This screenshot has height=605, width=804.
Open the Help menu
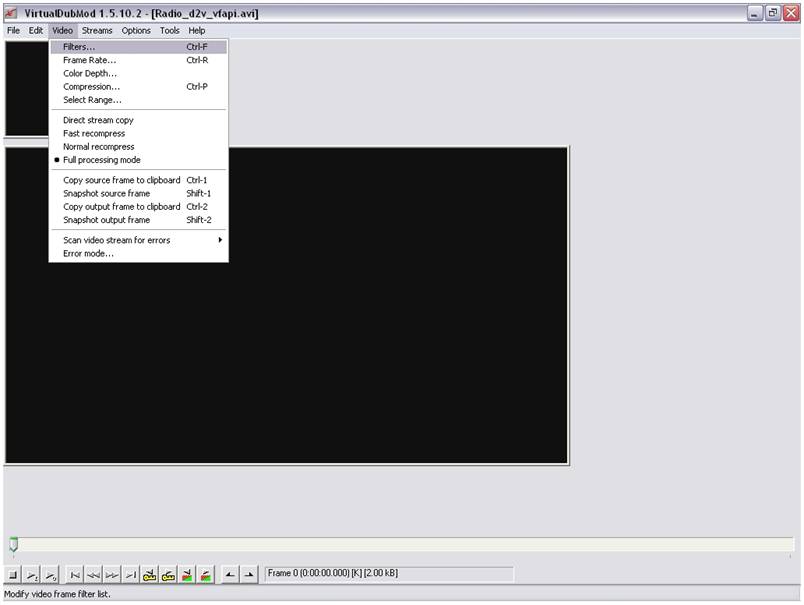(x=196, y=31)
